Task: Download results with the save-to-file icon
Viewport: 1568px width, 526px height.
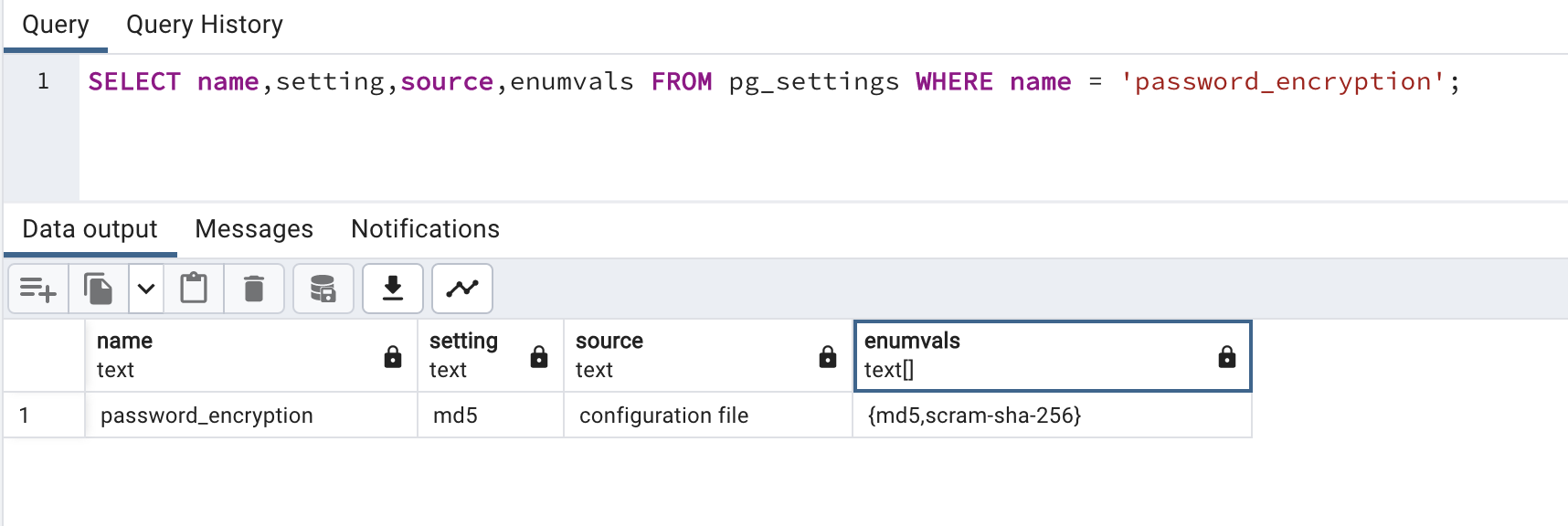Action: [393, 289]
